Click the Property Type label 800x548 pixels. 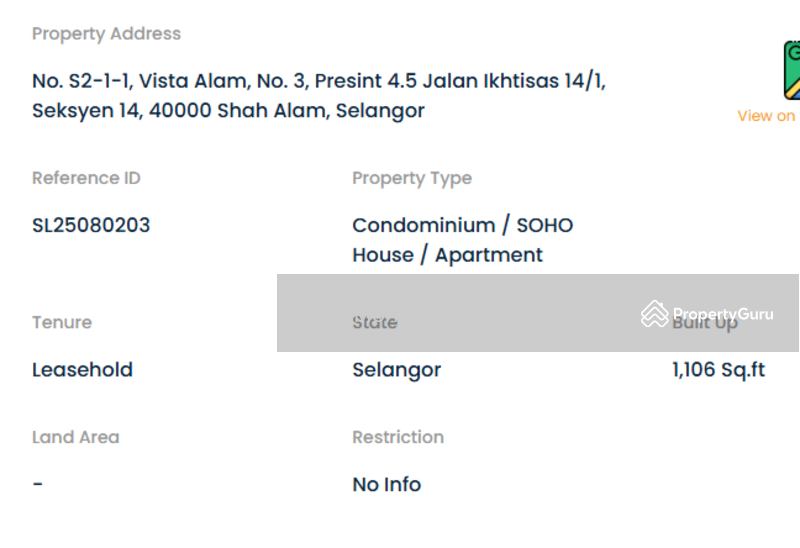(x=412, y=179)
